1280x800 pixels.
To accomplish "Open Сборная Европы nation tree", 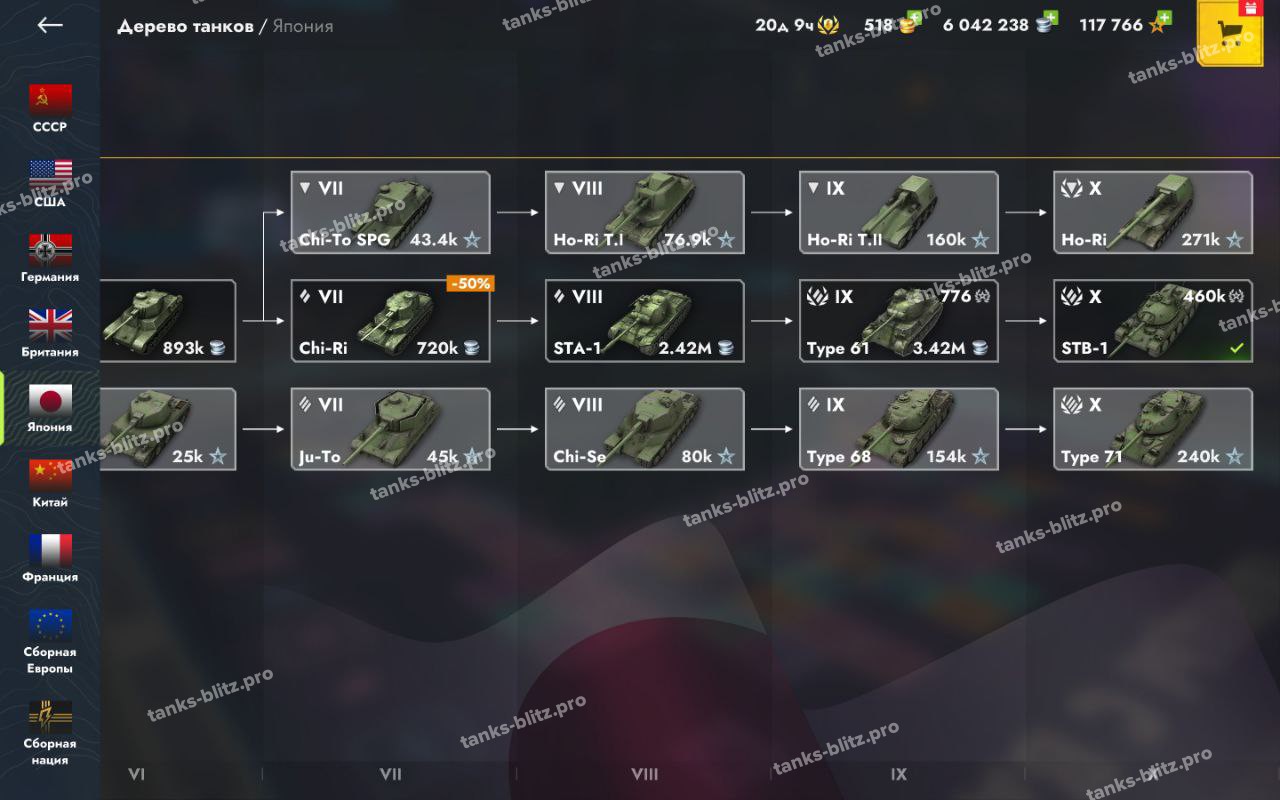I will (x=50, y=640).
